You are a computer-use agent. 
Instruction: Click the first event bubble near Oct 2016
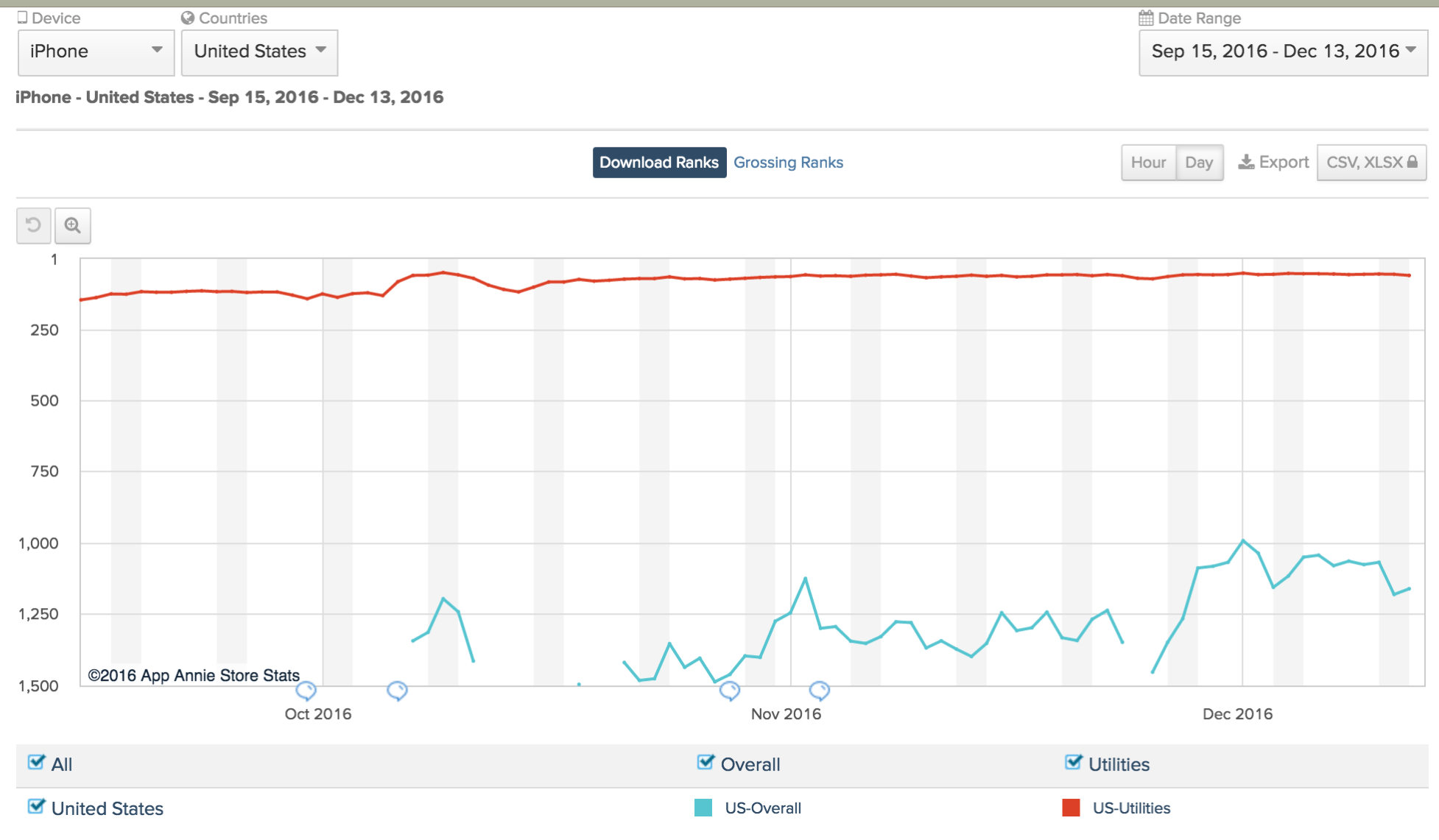(306, 691)
